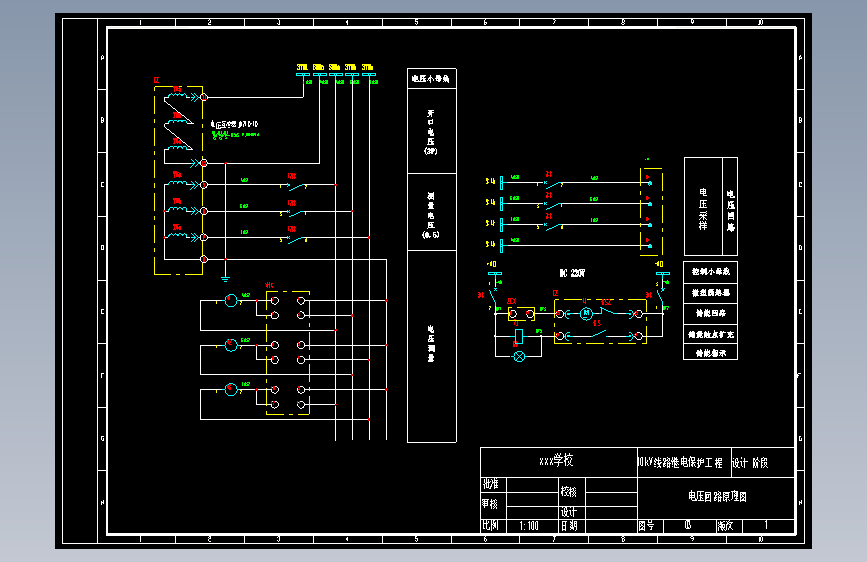Select the "电压回路" vertical legend text
Screen dimensions: 867x562
[x=730, y=211]
